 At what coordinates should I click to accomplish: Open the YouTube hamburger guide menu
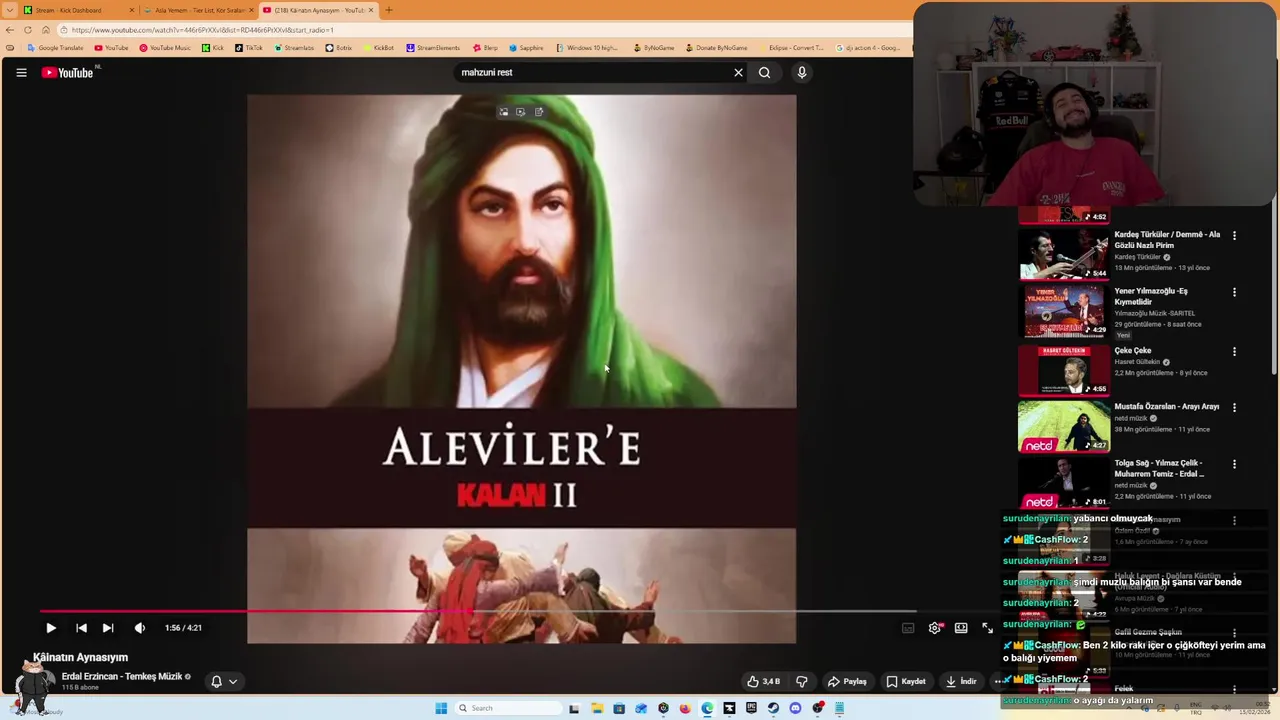(21, 72)
